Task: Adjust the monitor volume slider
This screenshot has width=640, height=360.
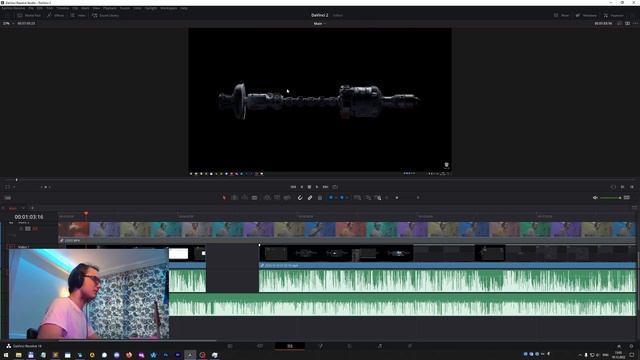Action: click(x=611, y=198)
